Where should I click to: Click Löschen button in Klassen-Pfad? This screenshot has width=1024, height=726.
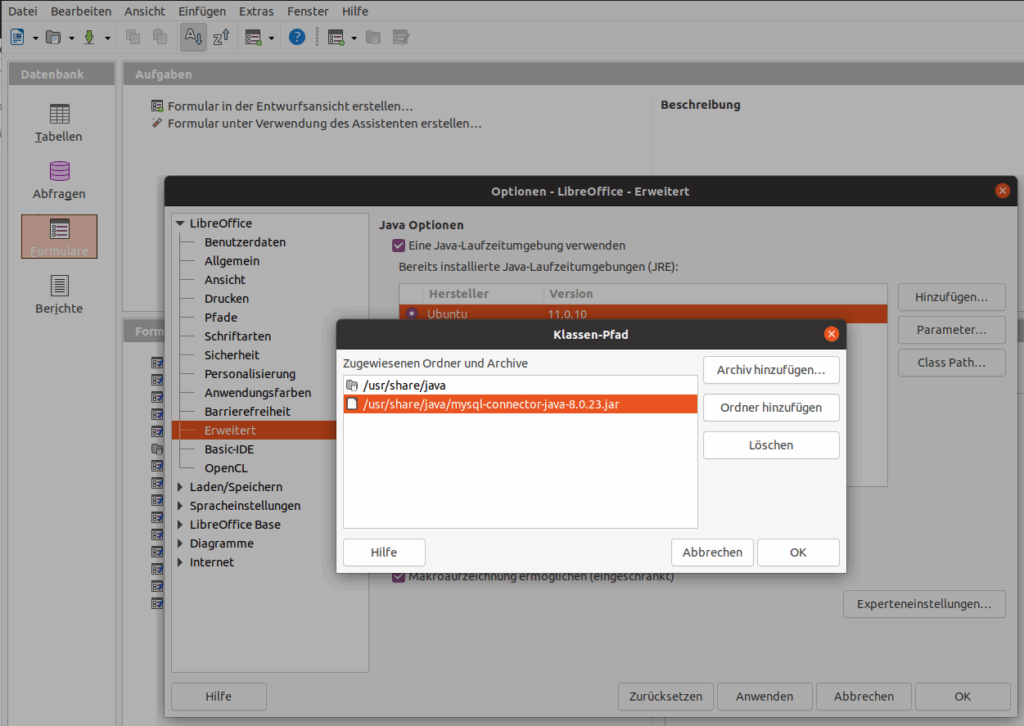click(x=771, y=445)
